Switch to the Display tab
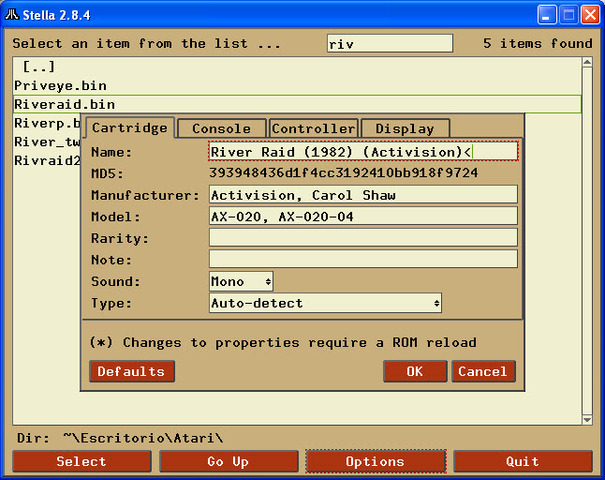Image resolution: width=605 pixels, height=480 pixels. (x=405, y=128)
